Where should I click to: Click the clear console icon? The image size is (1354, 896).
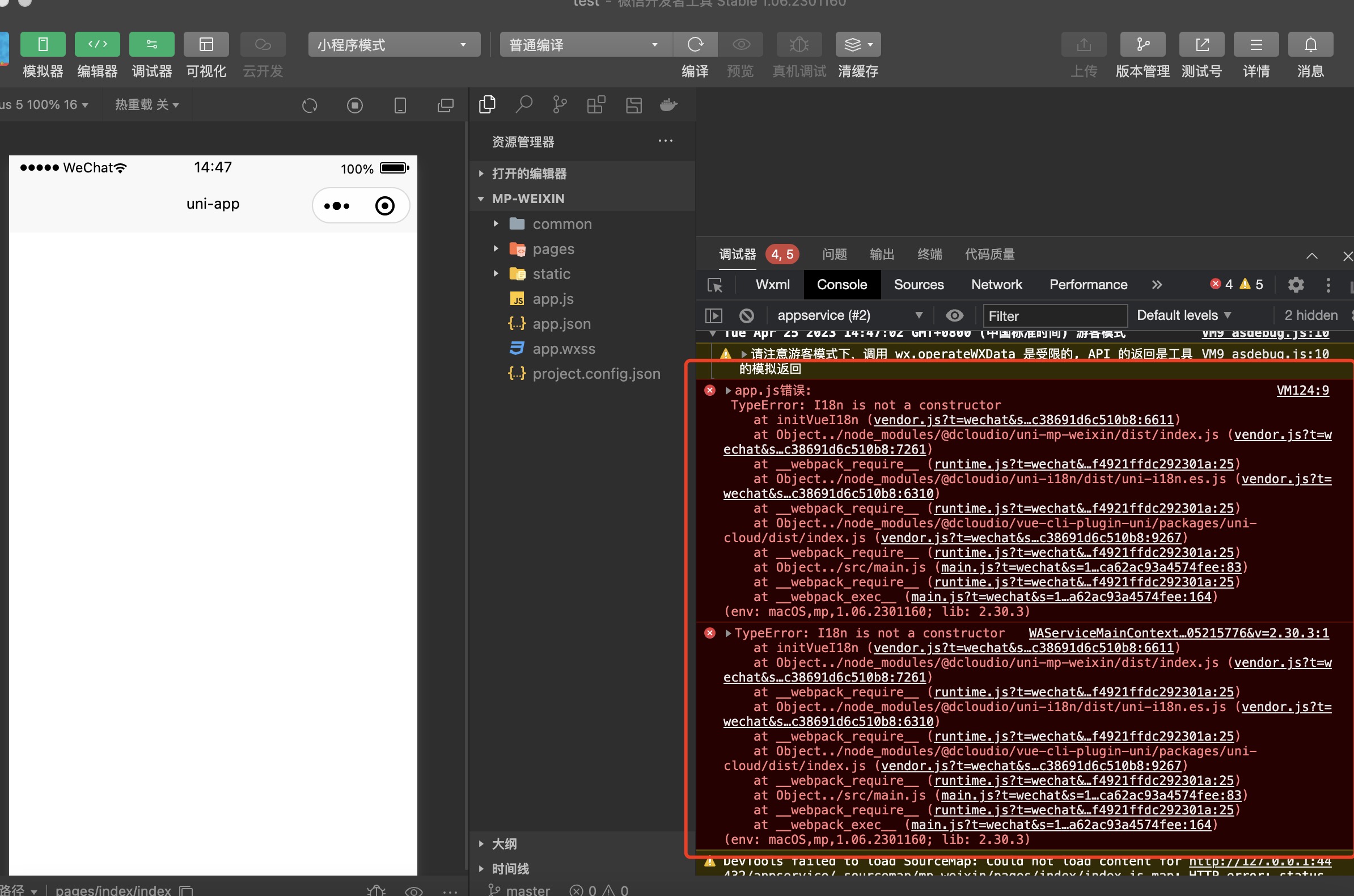pyautogui.click(x=746, y=315)
